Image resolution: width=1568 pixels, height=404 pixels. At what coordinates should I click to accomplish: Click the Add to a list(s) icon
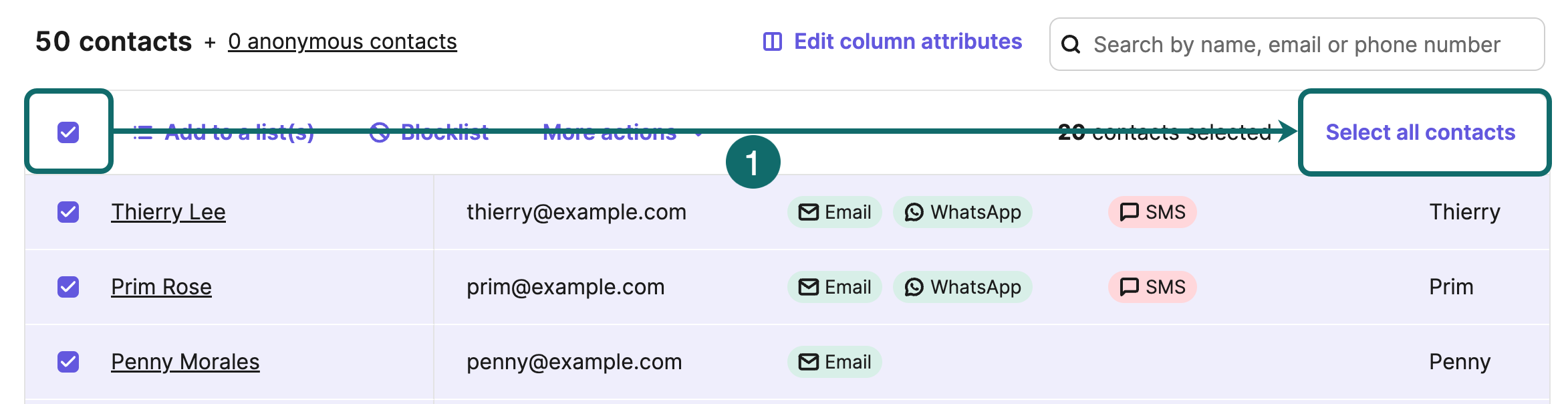coord(143,132)
